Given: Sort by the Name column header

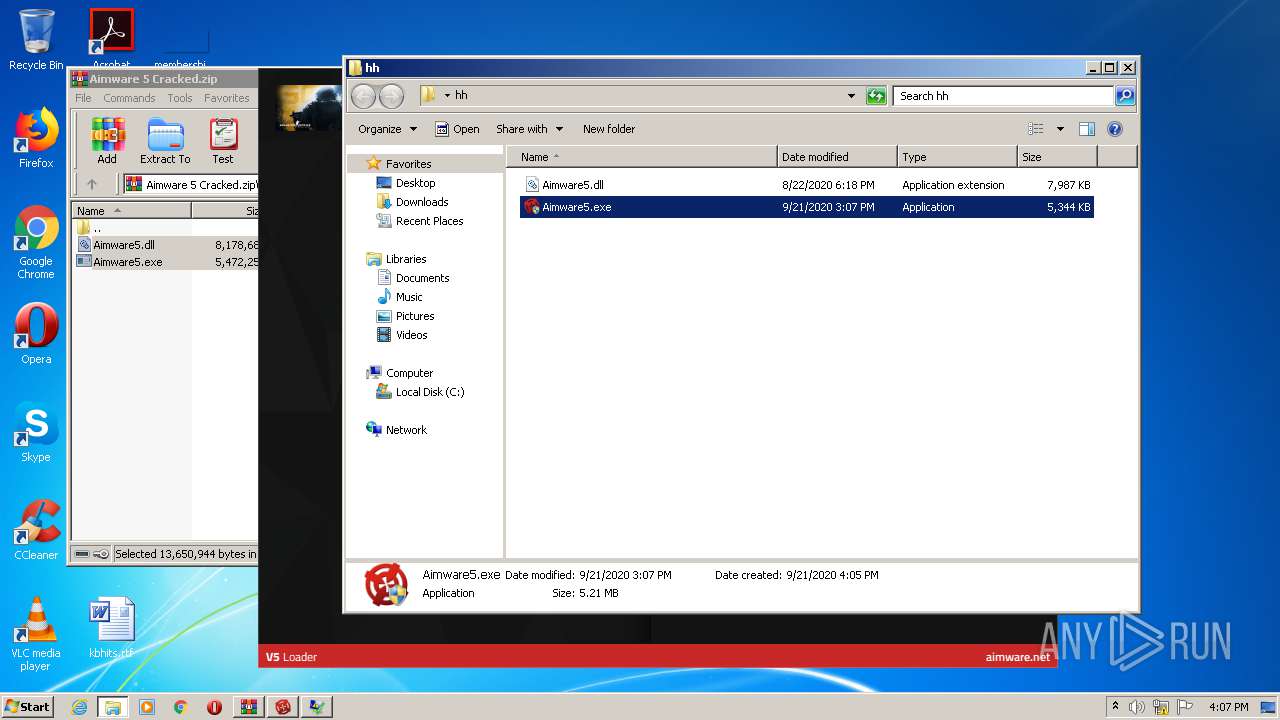Looking at the screenshot, I should [641, 157].
